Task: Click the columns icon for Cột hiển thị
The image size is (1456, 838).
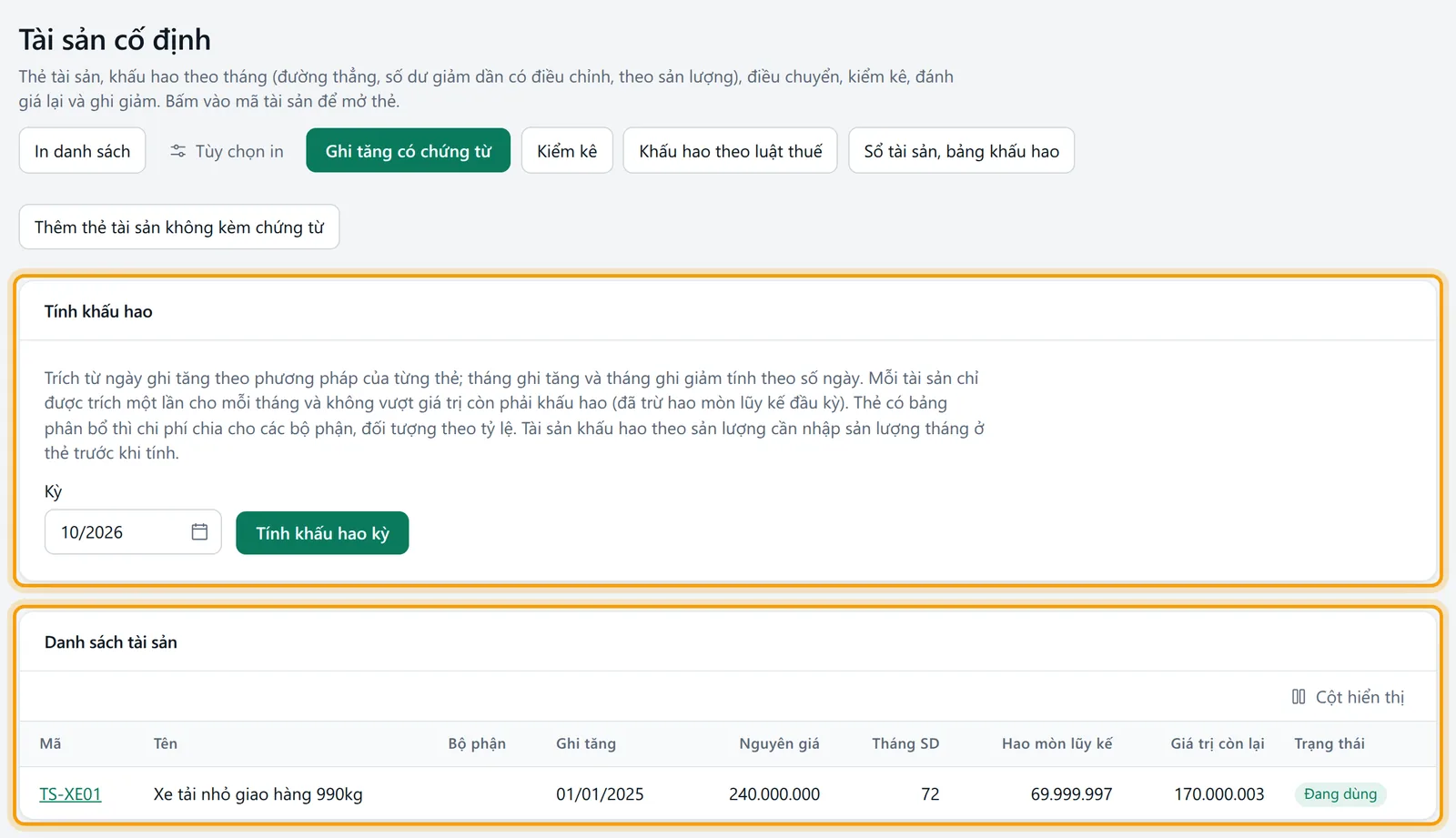Action: click(1299, 697)
